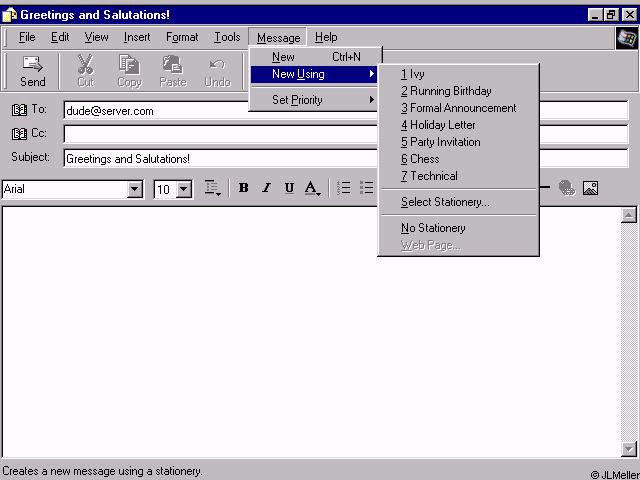Toggle italic formatting

click(267, 188)
